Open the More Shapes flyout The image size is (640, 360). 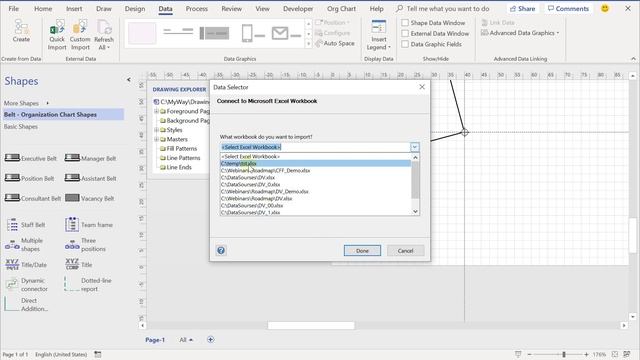[x=26, y=103]
